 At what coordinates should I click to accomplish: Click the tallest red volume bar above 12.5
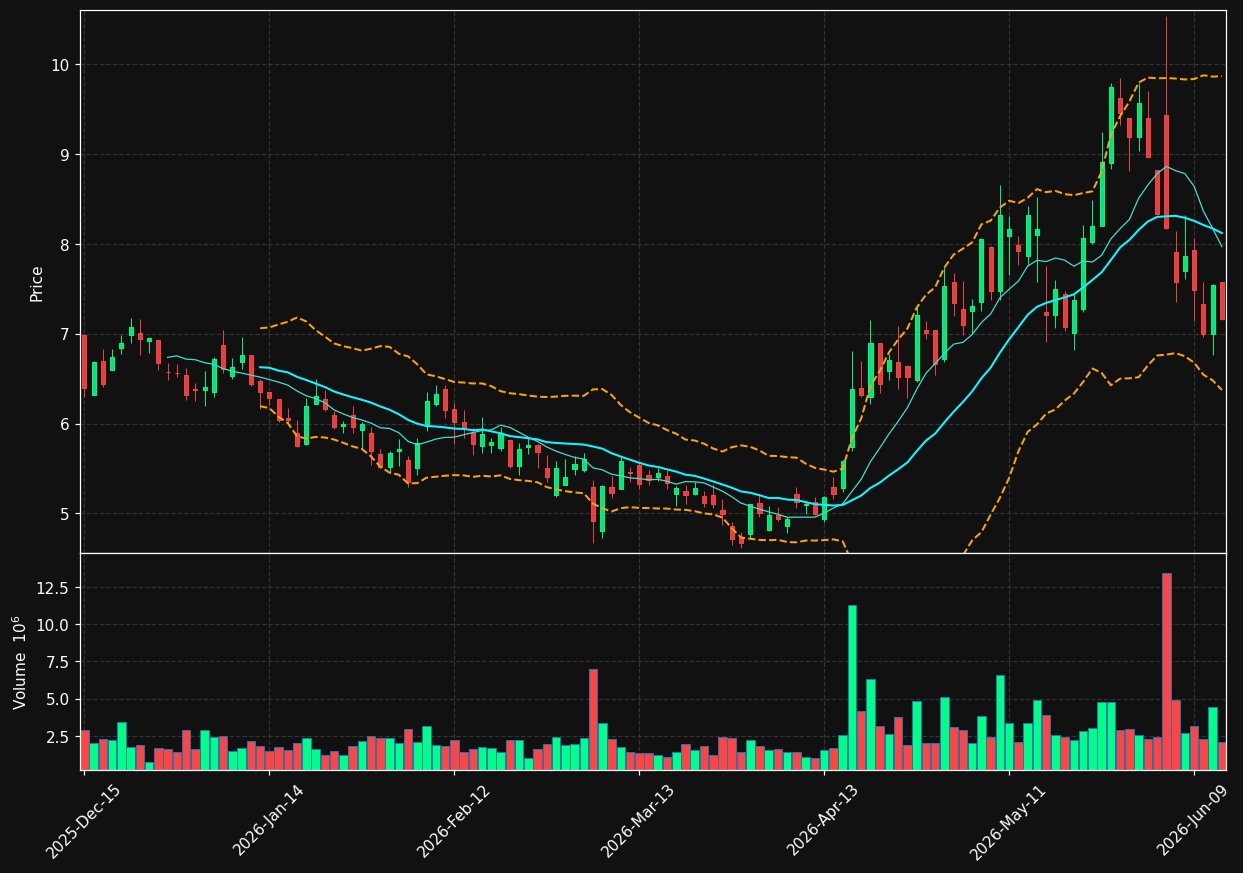point(1166,671)
